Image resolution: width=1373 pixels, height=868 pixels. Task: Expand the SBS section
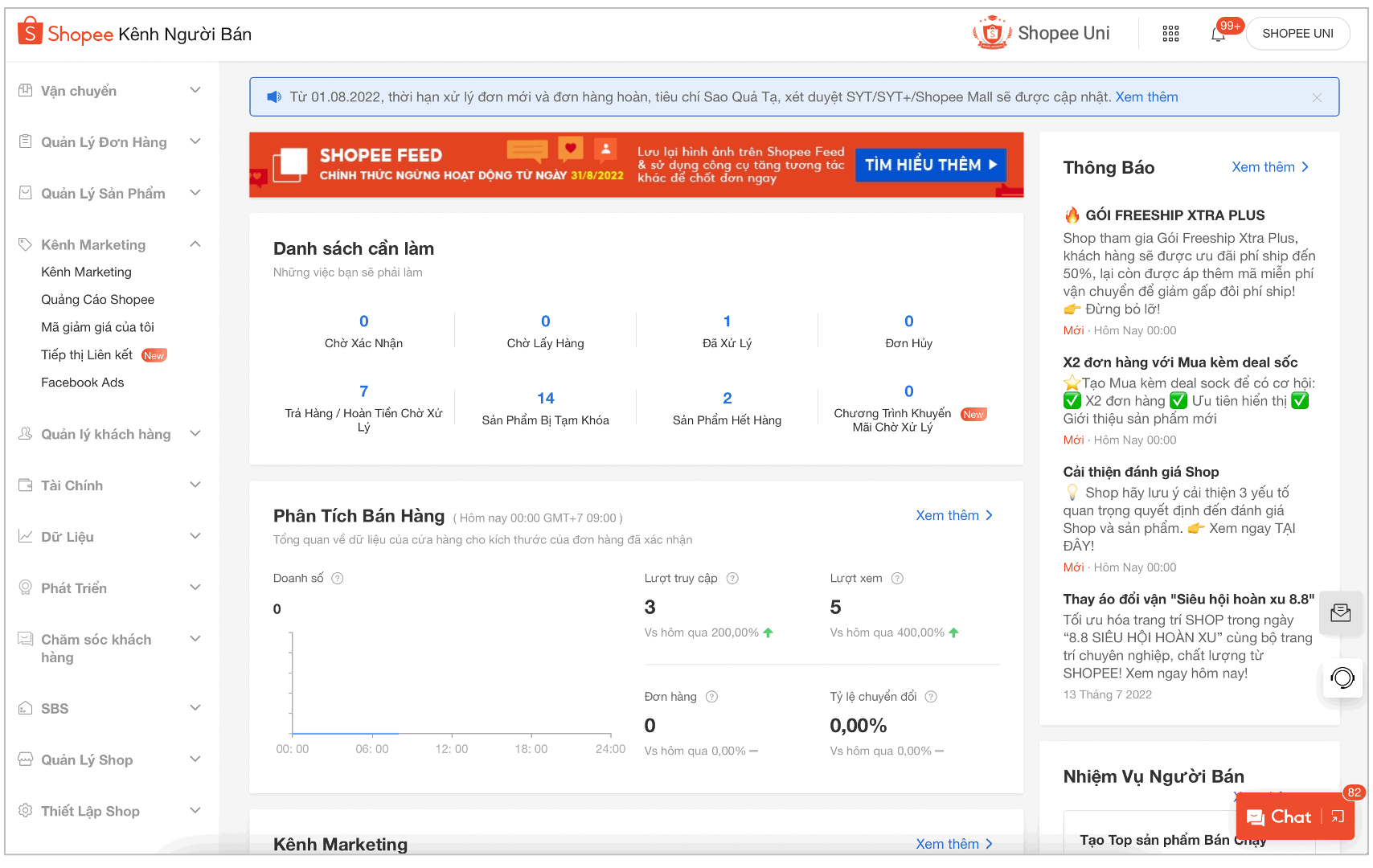point(195,708)
